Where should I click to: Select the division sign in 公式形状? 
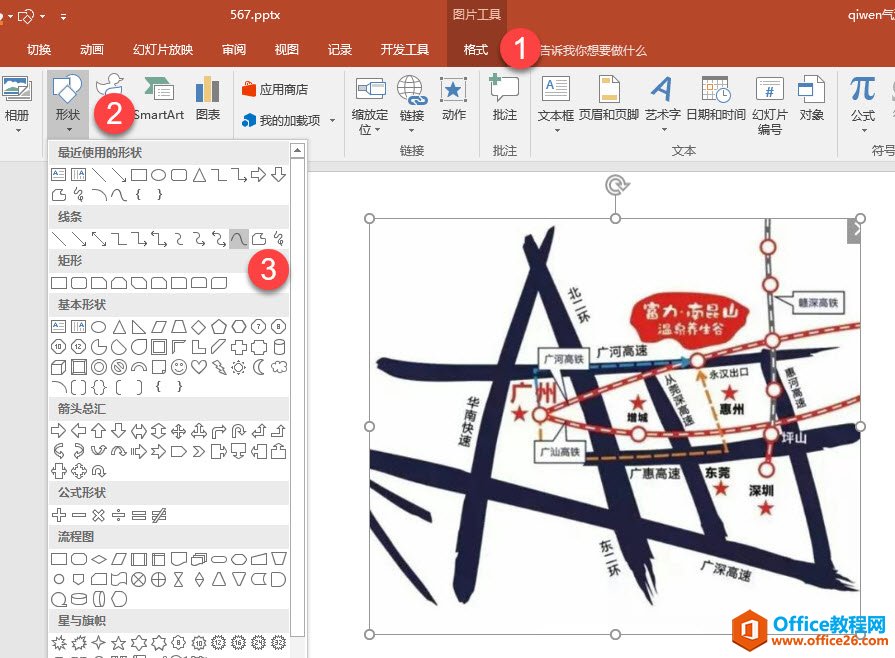[x=119, y=515]
